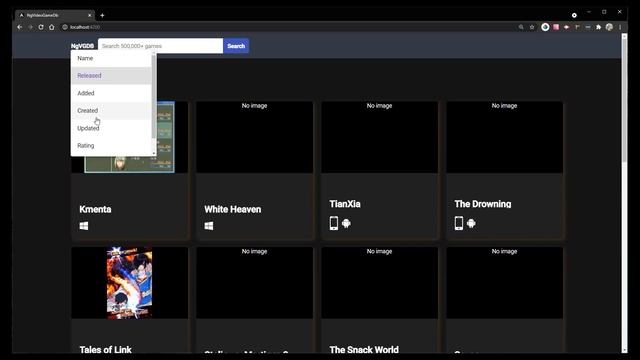Screen dimensions: 640x360
Task: Click the scroll-down arrow of page scrollbar
Action: 624,350
